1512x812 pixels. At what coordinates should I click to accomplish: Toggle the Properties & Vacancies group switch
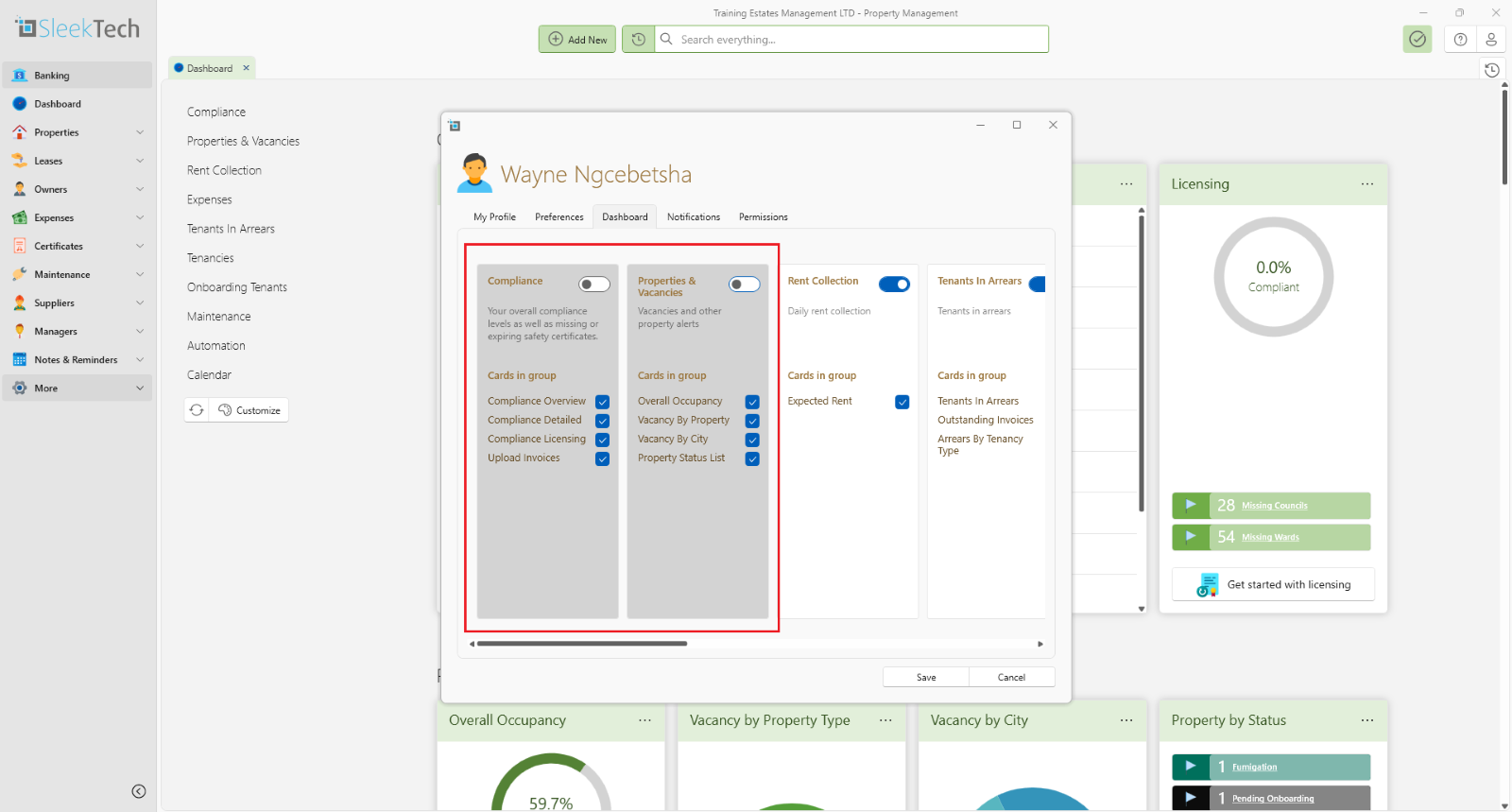(x=745, y=285)
